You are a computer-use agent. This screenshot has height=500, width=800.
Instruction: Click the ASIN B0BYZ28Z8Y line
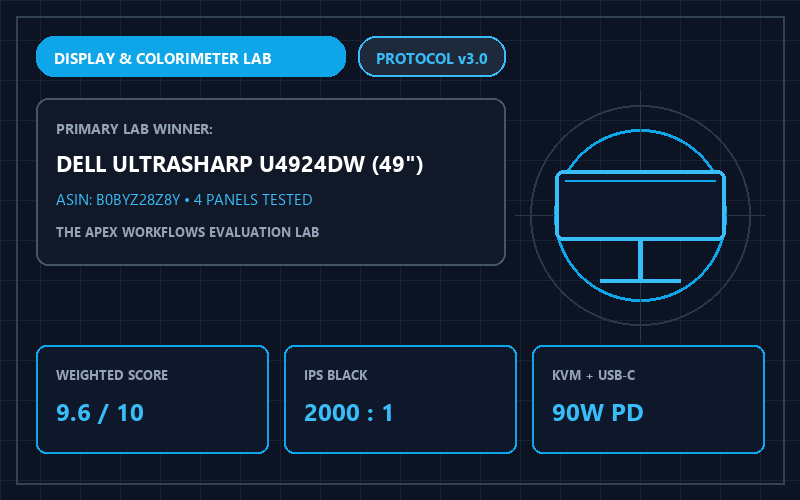click(x=184, y=199)
